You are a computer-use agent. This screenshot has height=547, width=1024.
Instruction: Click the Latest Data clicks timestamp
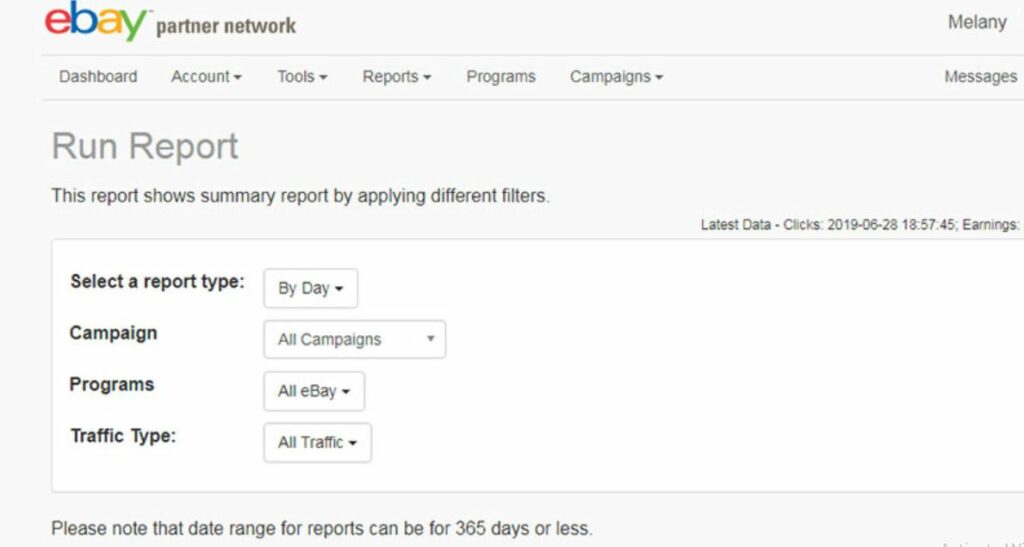[861, 225]
